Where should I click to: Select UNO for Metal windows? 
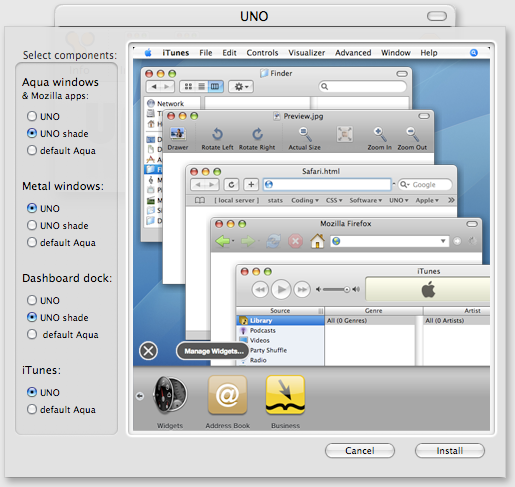32,208
